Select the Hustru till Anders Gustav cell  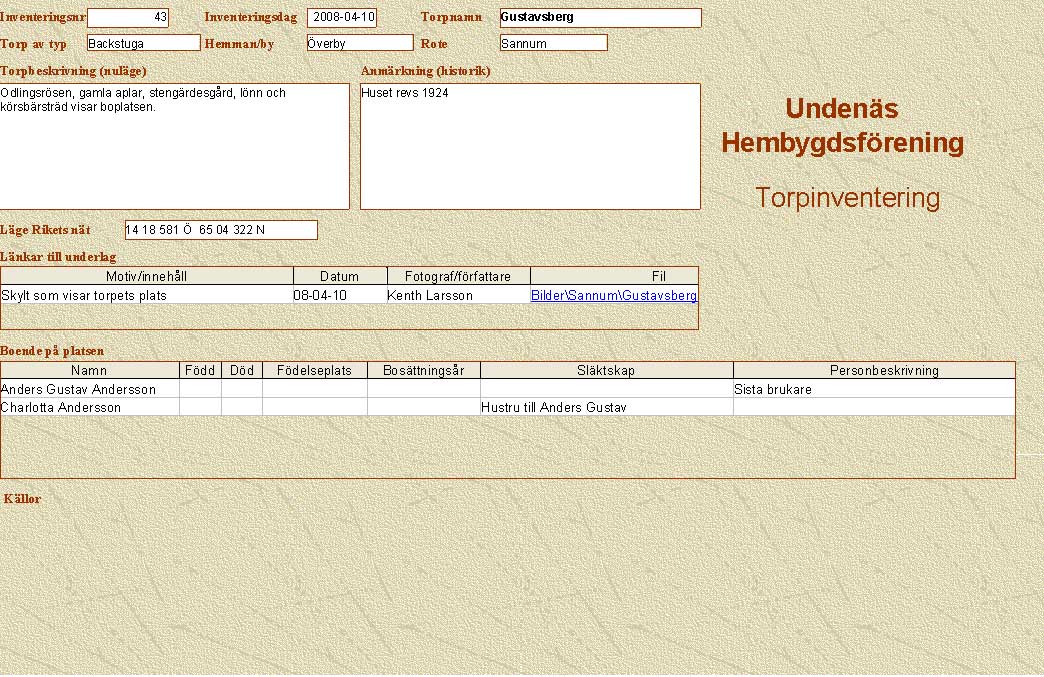pos(553,408)
